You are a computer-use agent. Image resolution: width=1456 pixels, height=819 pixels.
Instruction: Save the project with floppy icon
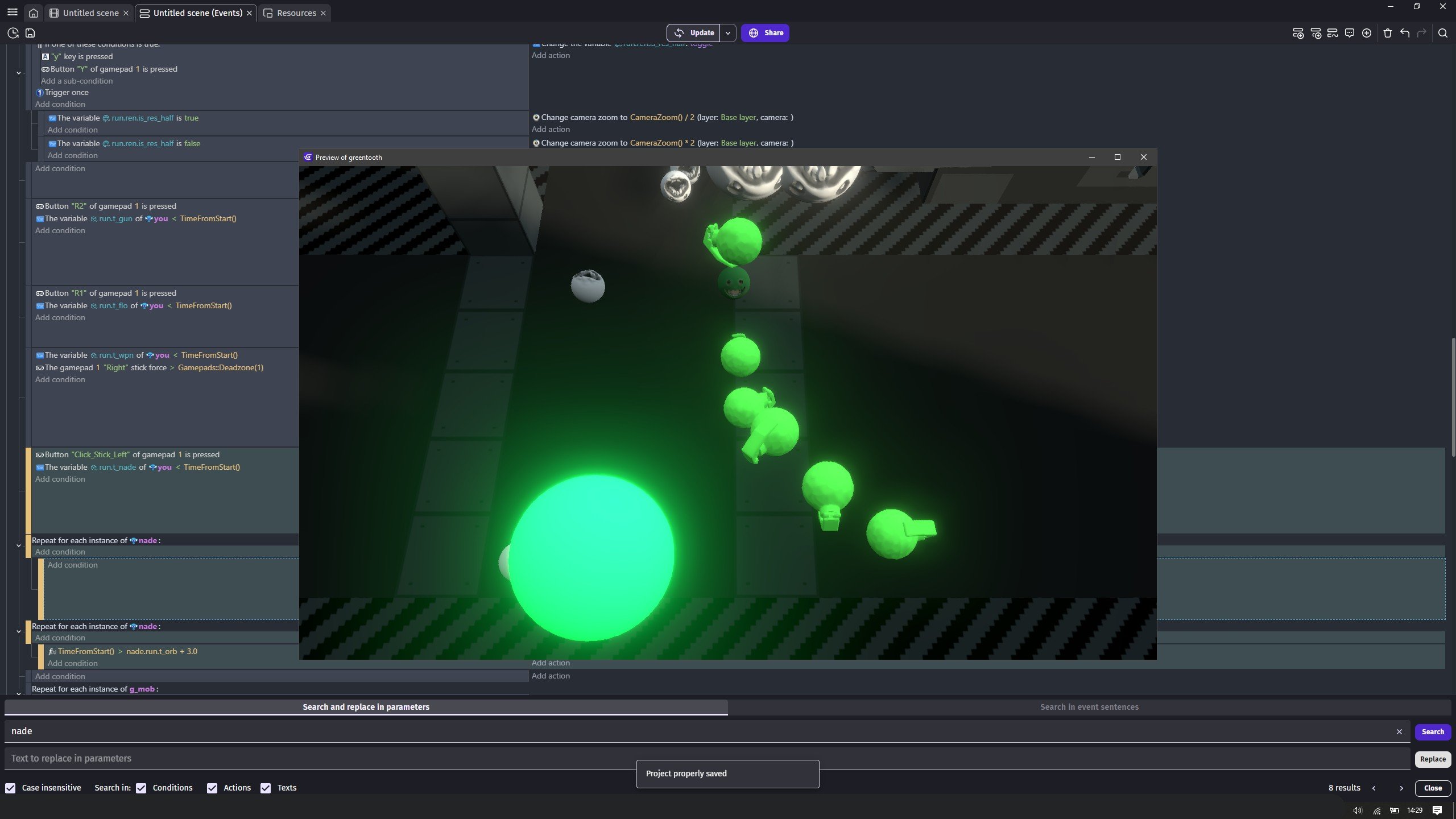(x=30, y=33)
